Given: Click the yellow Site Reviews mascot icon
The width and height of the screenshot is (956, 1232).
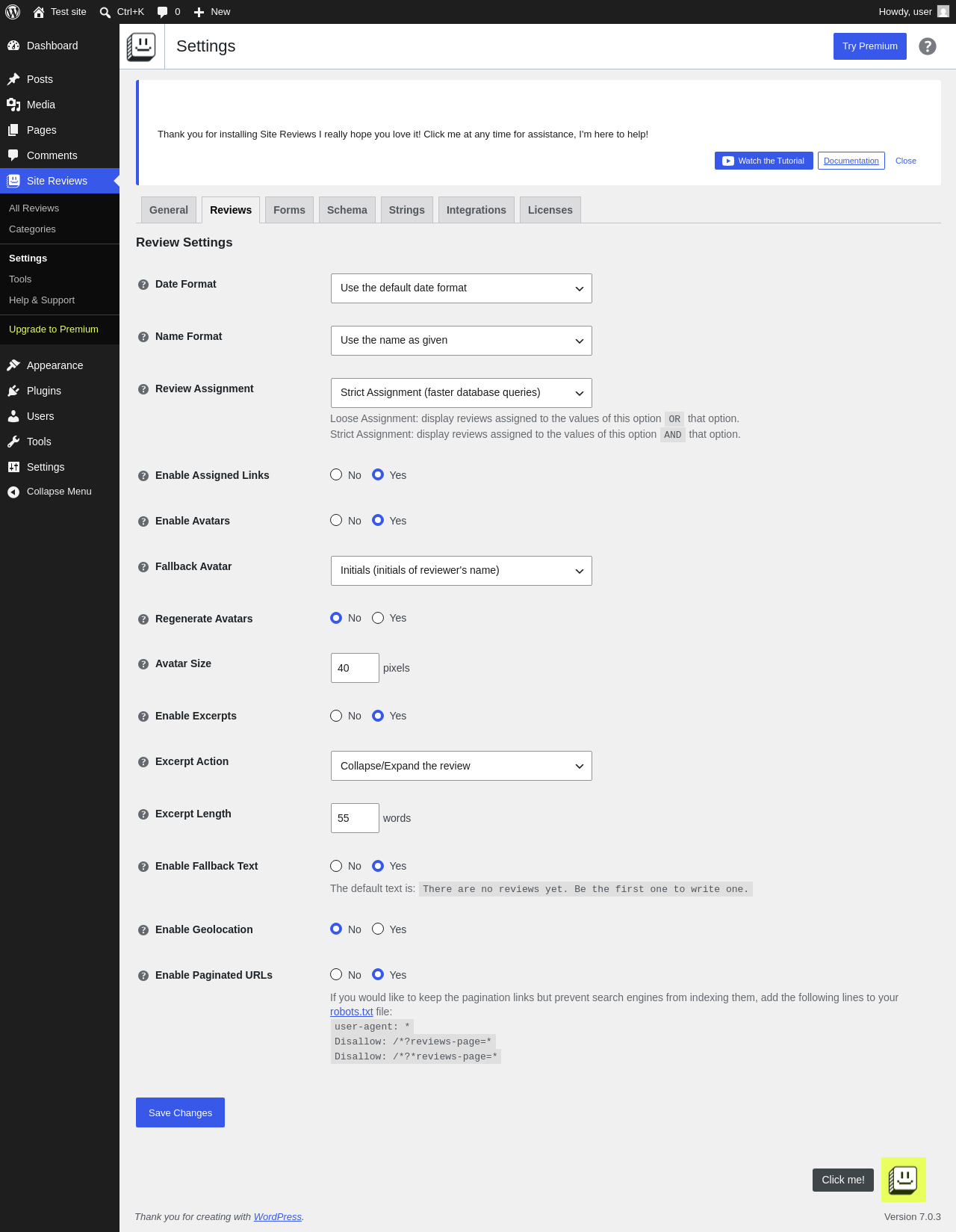Looking at the screenshot, I should pyautogui.click(x=904, y=1180).
